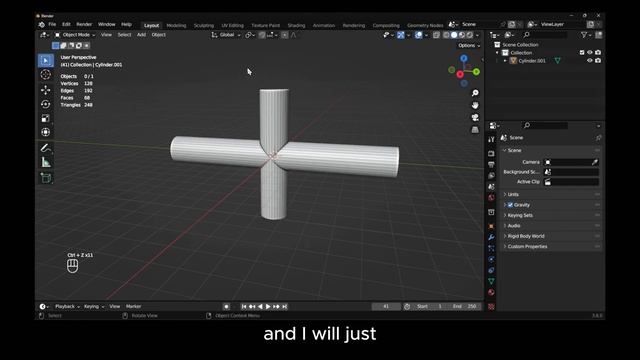Select the Rotate tool
The width and height of the screenshot is (640, 360).
[x=46, y=104]
